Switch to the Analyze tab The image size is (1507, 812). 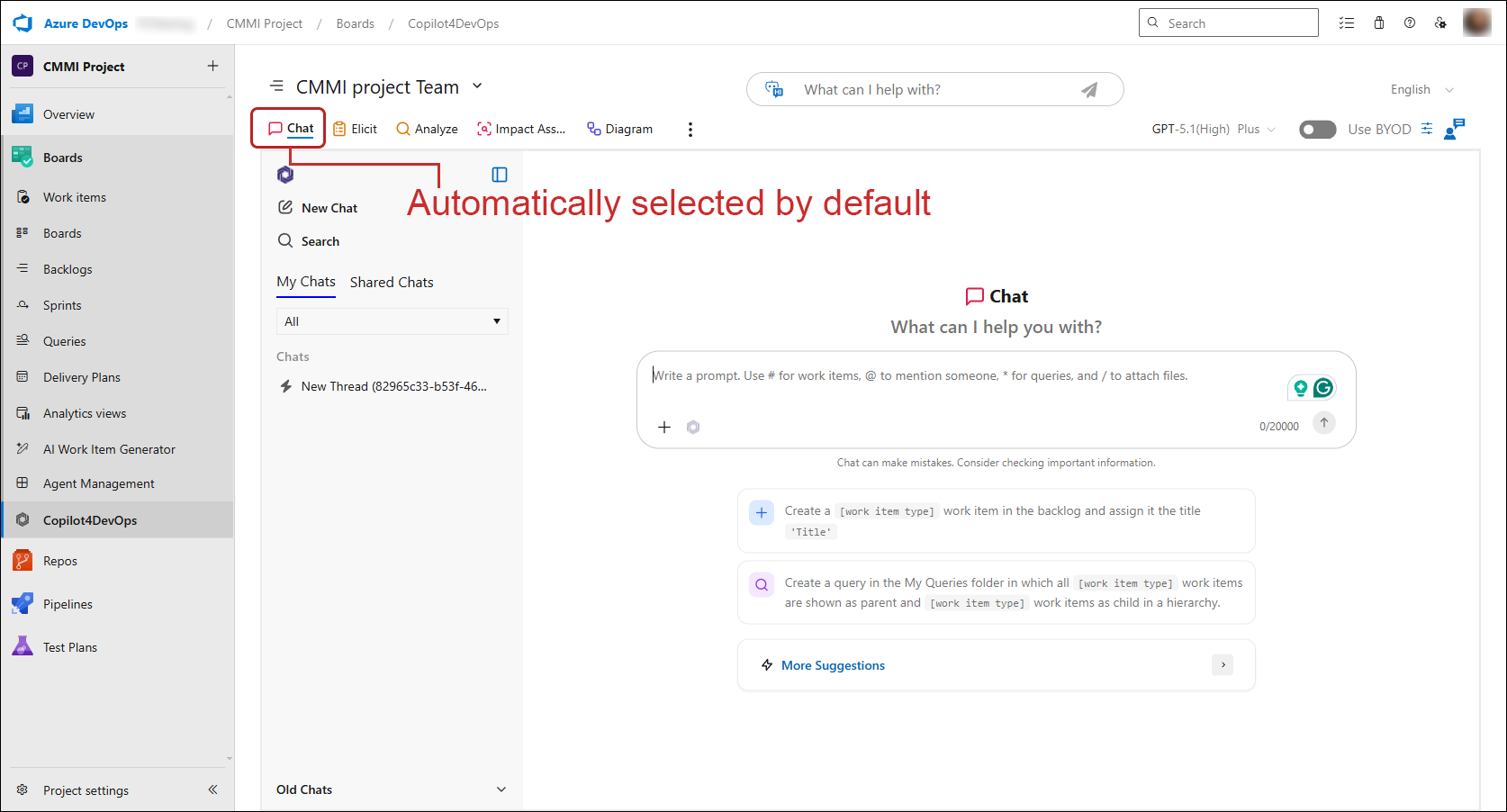coord(427,130)
